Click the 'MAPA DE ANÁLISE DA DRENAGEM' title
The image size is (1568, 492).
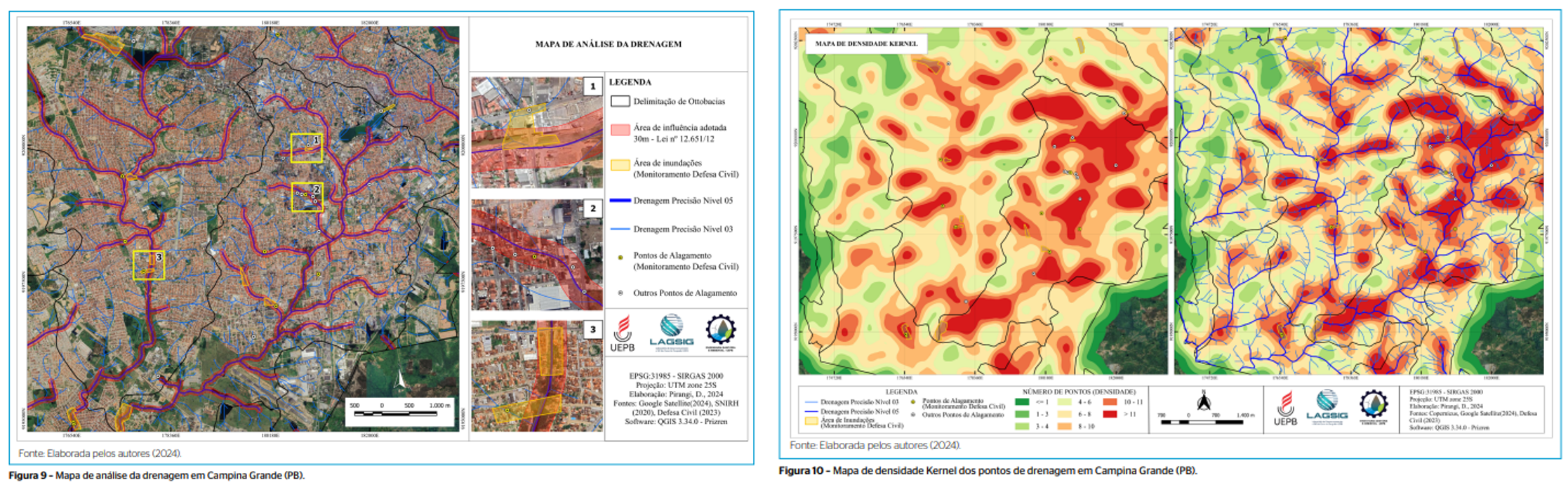[608, 44]
